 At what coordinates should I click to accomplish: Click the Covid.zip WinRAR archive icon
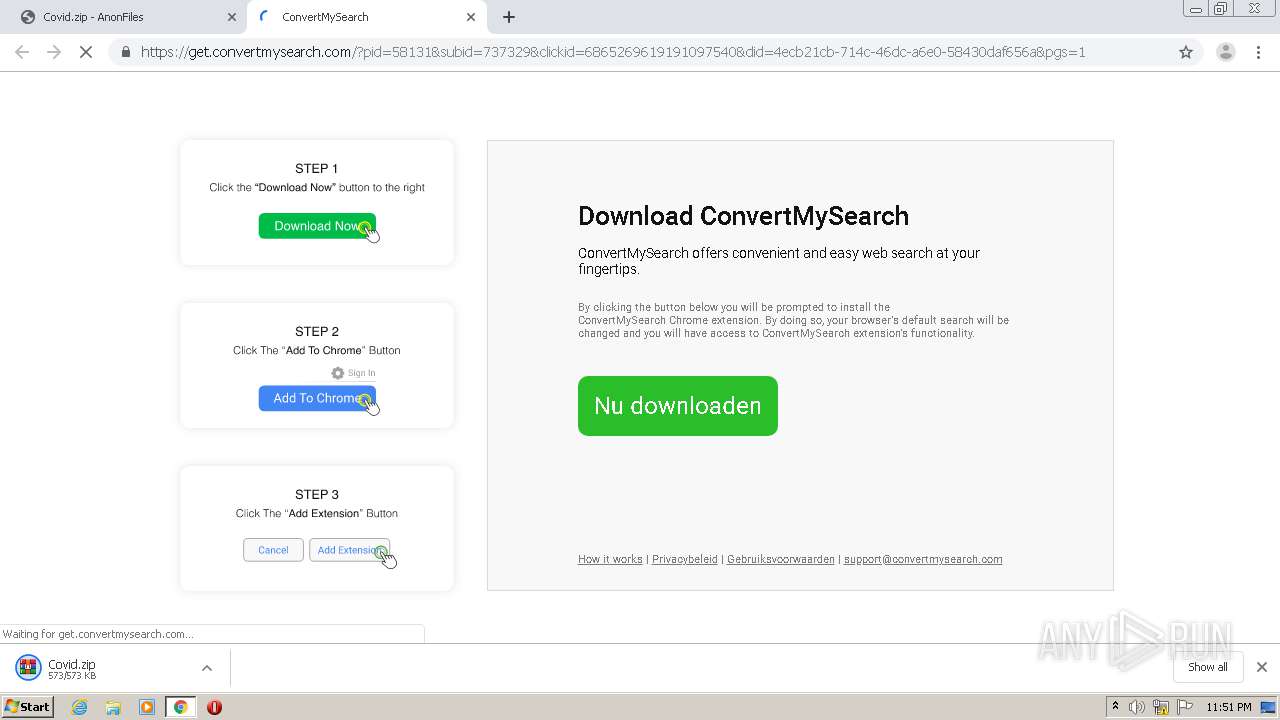tap(28, 668)
